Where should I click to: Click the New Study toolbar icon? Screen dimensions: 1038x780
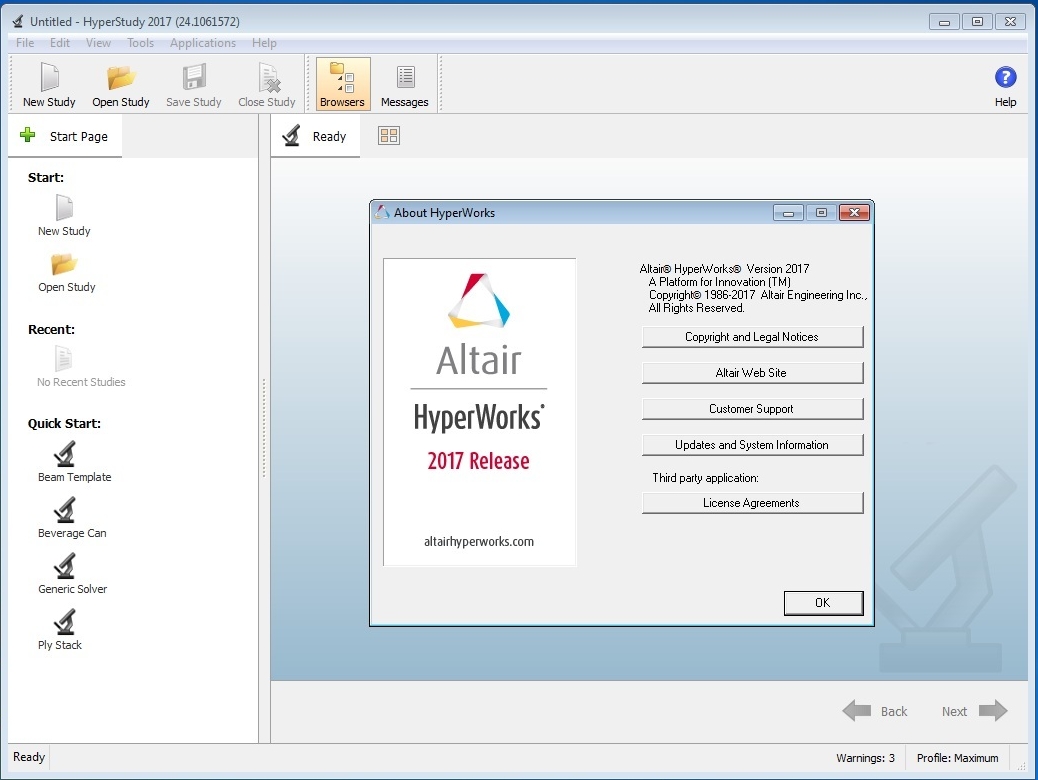click(49, 84)
